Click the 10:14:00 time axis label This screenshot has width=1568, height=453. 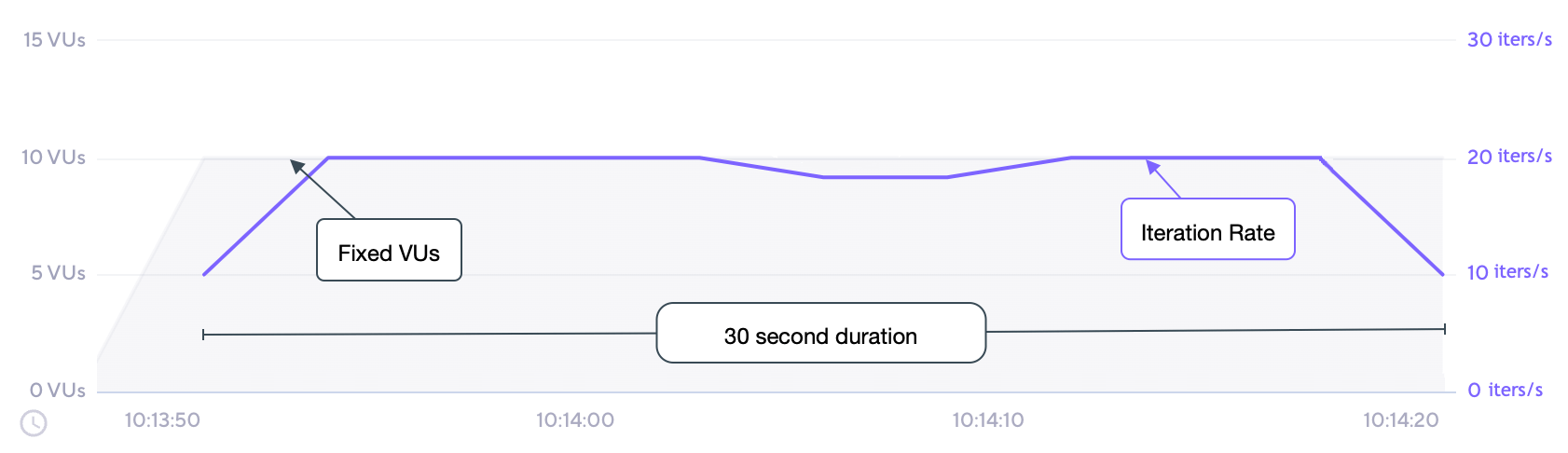click(x=575, y=420)
